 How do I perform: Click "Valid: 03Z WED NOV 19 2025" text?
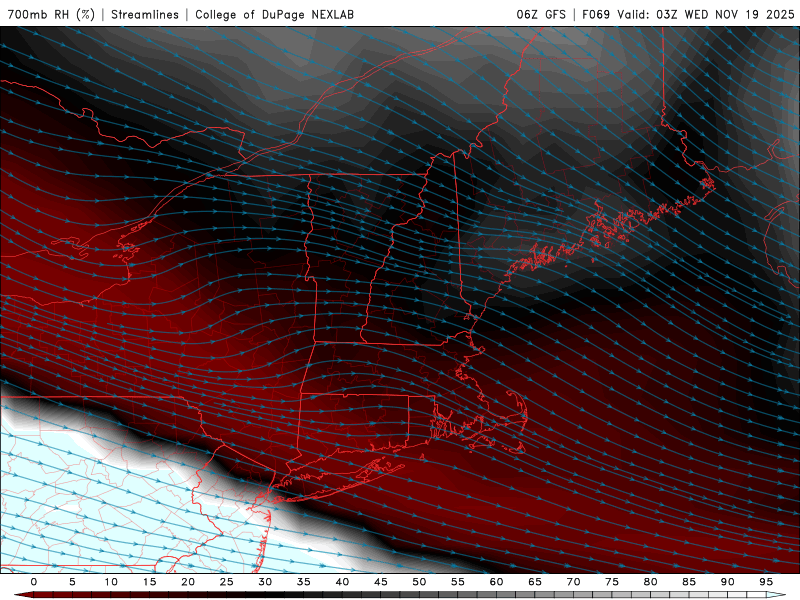pos(706,14)
